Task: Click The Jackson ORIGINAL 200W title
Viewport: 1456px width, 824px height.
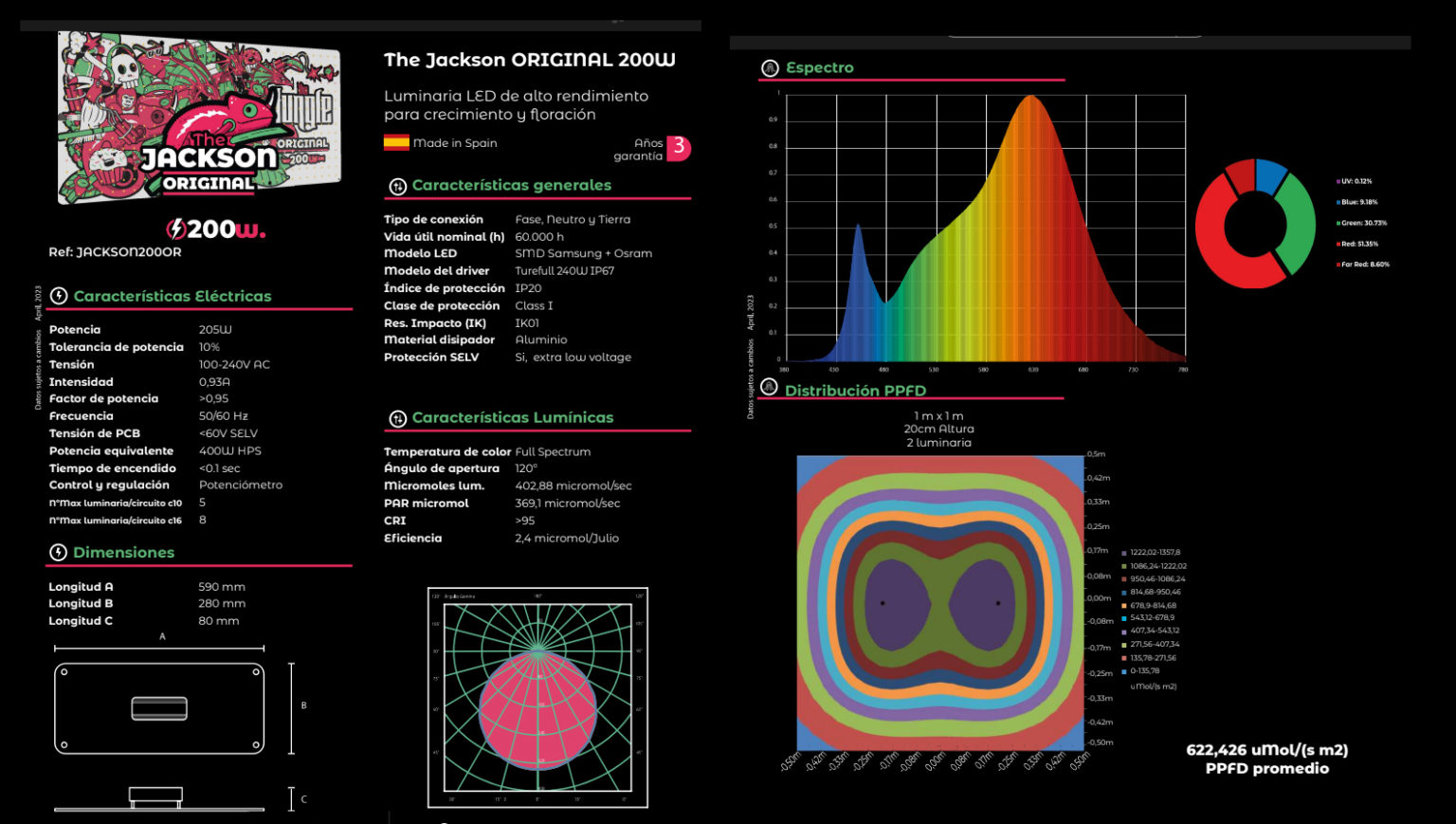Action: coord(529,60)
